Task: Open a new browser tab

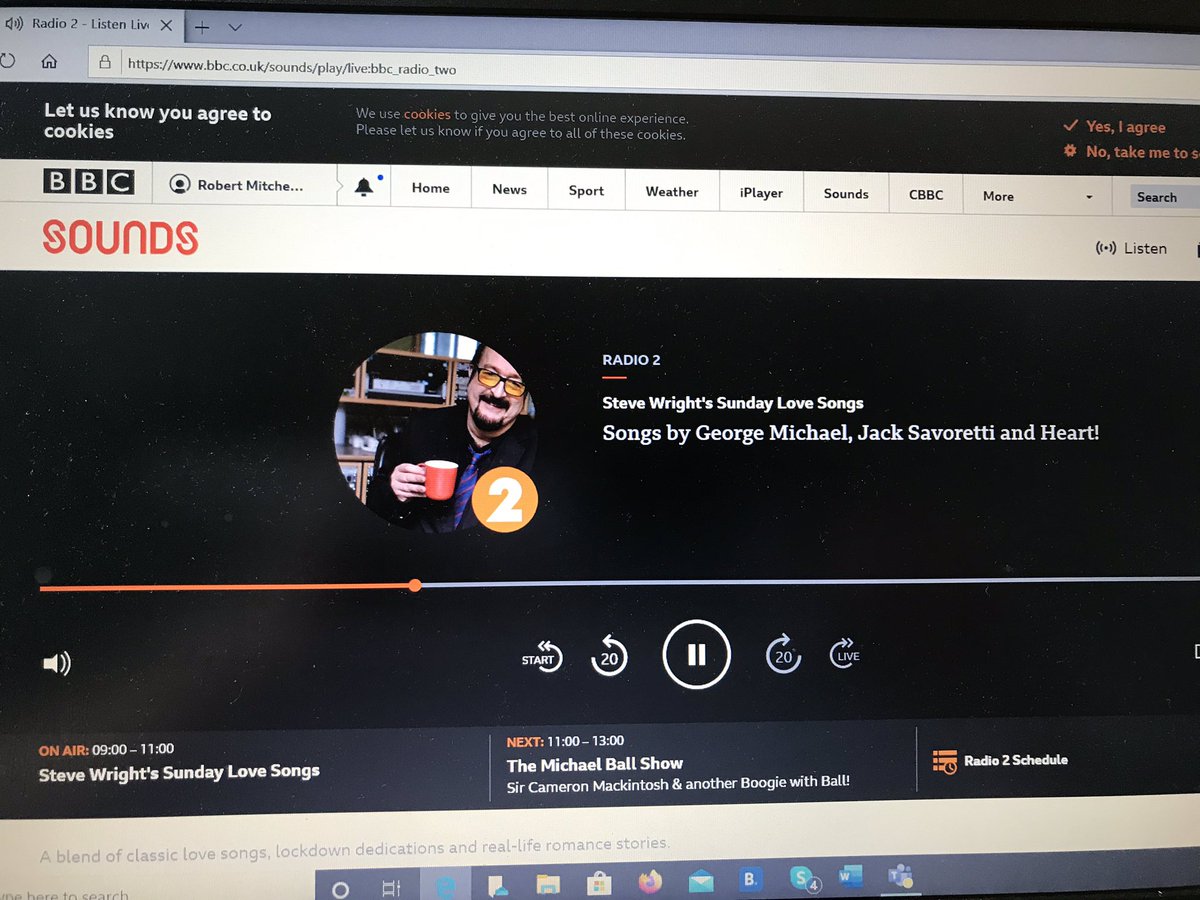Action: 203,27
